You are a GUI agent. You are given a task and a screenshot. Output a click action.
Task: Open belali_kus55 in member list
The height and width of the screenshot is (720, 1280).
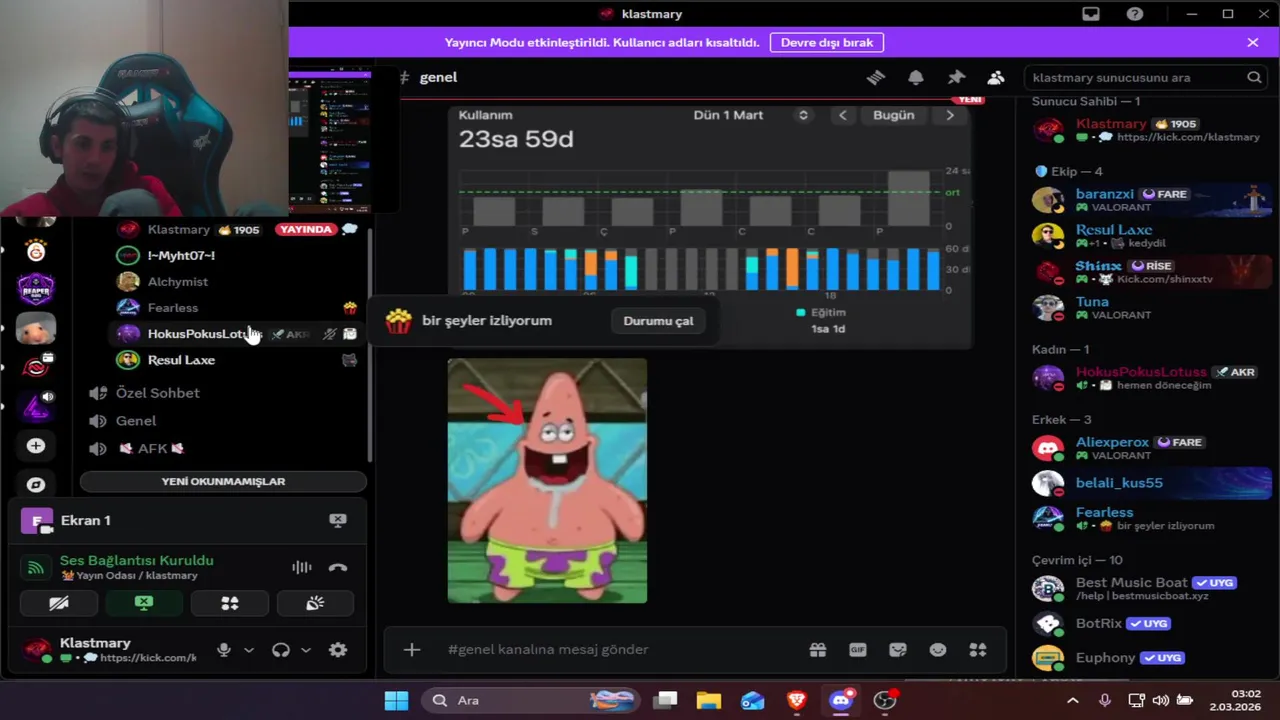pos(1148,483)
